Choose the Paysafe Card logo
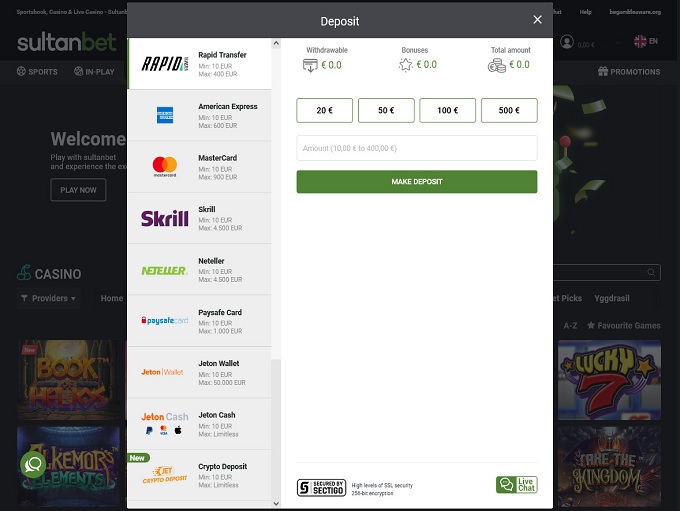Image resolution: width=680 pixels, height=511 pixels. [x=164, y=321]
